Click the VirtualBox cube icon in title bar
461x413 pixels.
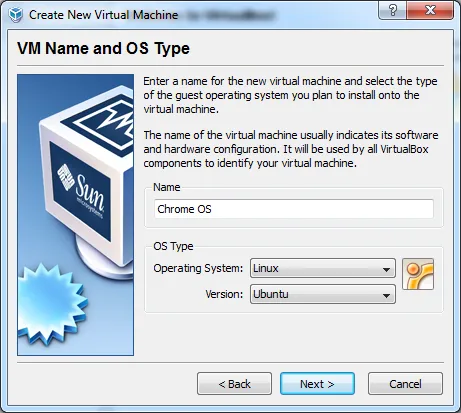point(16,15)
